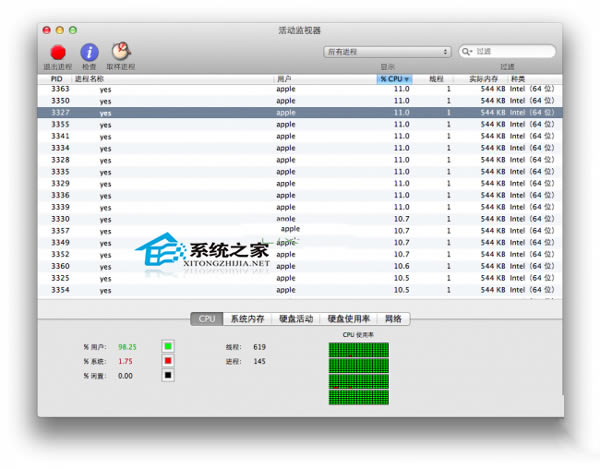The image size is (600, 469).
Task: Select the CPU tab
Action: click(207, 319)
